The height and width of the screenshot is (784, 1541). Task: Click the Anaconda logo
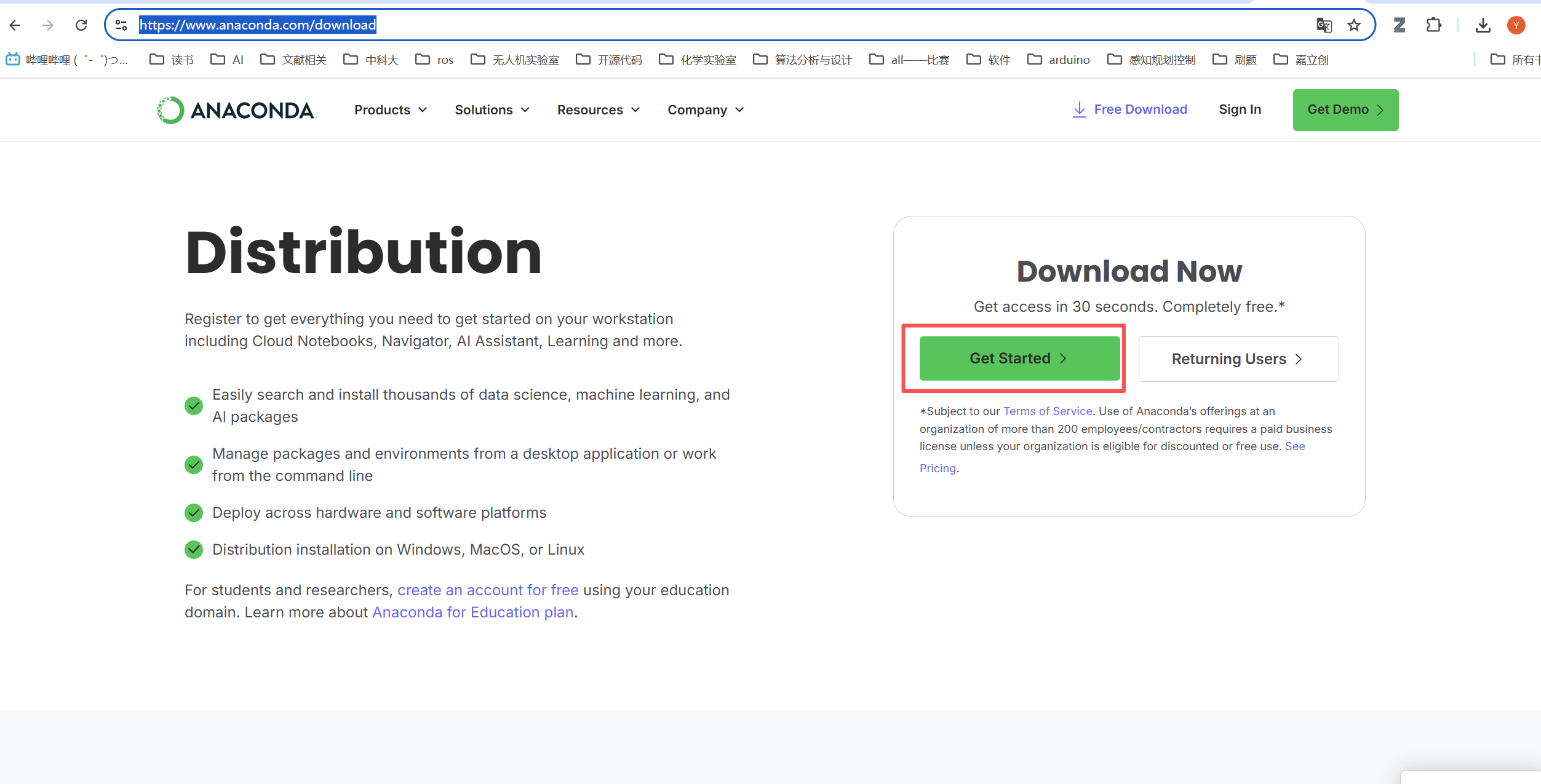(236, 110)
